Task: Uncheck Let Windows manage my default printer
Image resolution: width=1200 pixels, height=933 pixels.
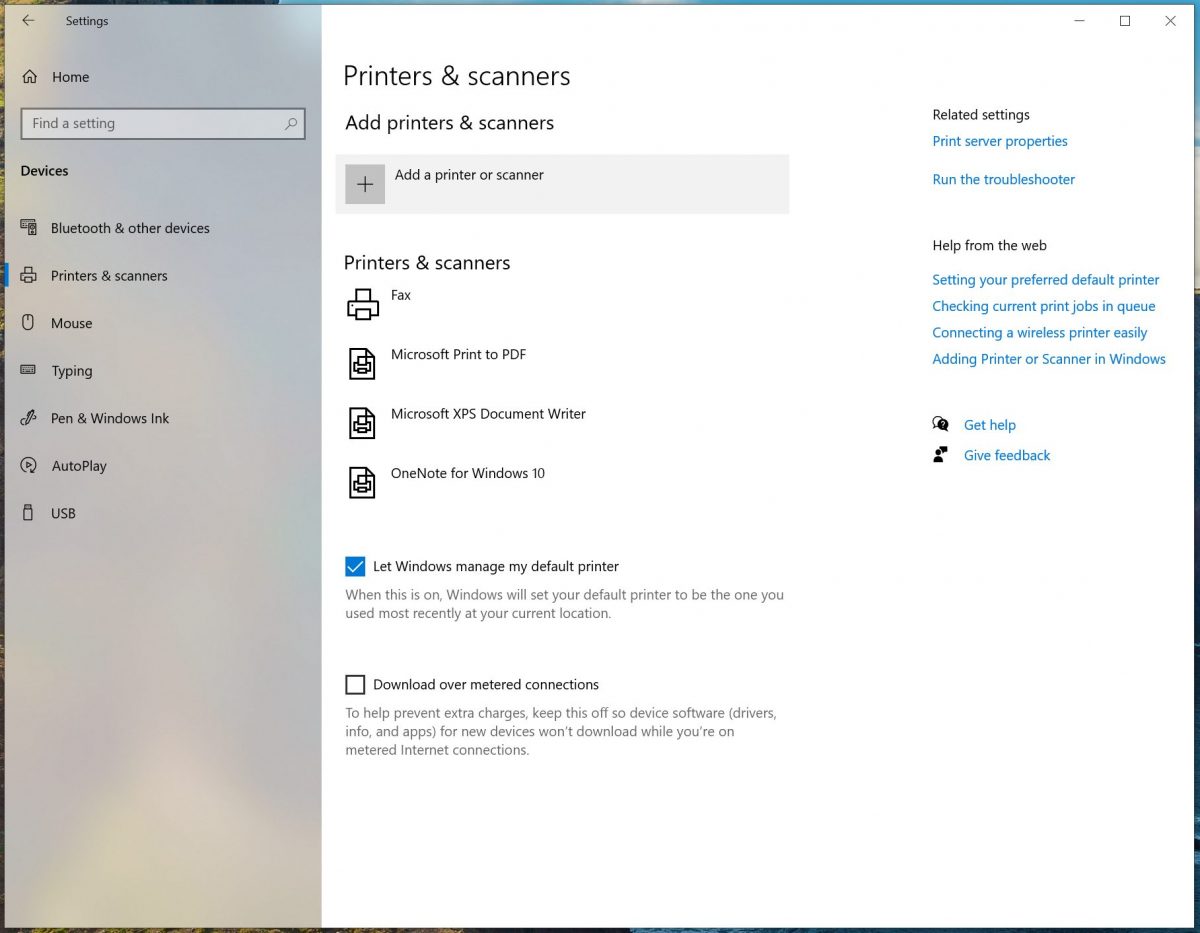Action: pos(355,567)
